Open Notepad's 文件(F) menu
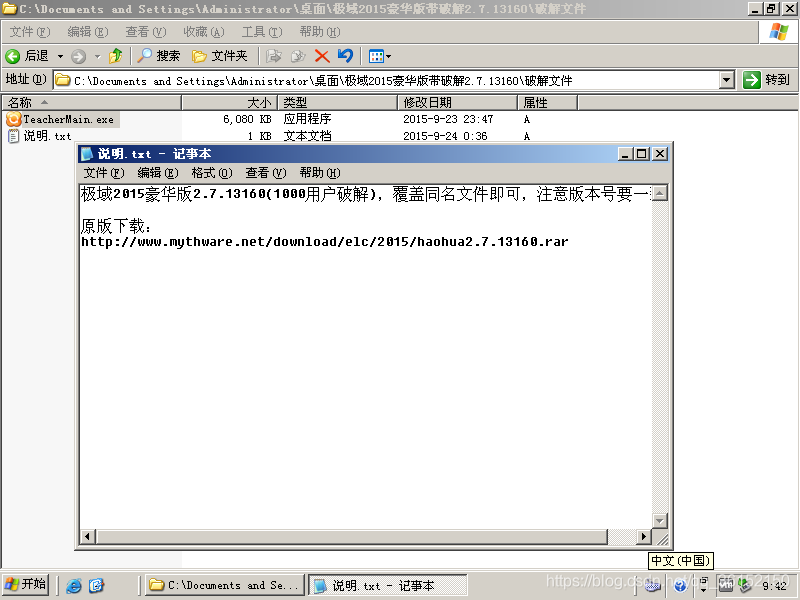Image resolution: width=800 pixels, height=600 pixels. [x=104, y=173]
